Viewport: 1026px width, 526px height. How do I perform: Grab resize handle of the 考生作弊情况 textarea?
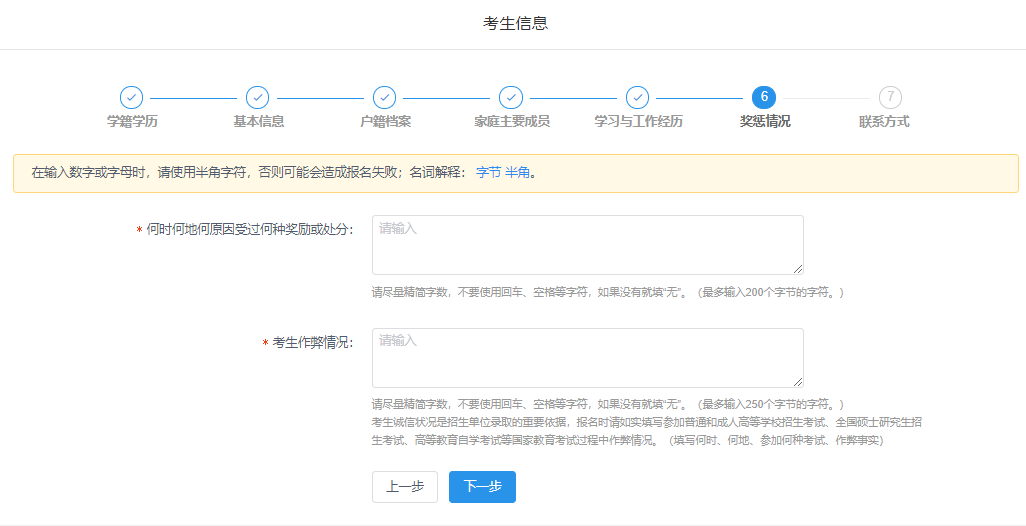click(x=798, y=381)
